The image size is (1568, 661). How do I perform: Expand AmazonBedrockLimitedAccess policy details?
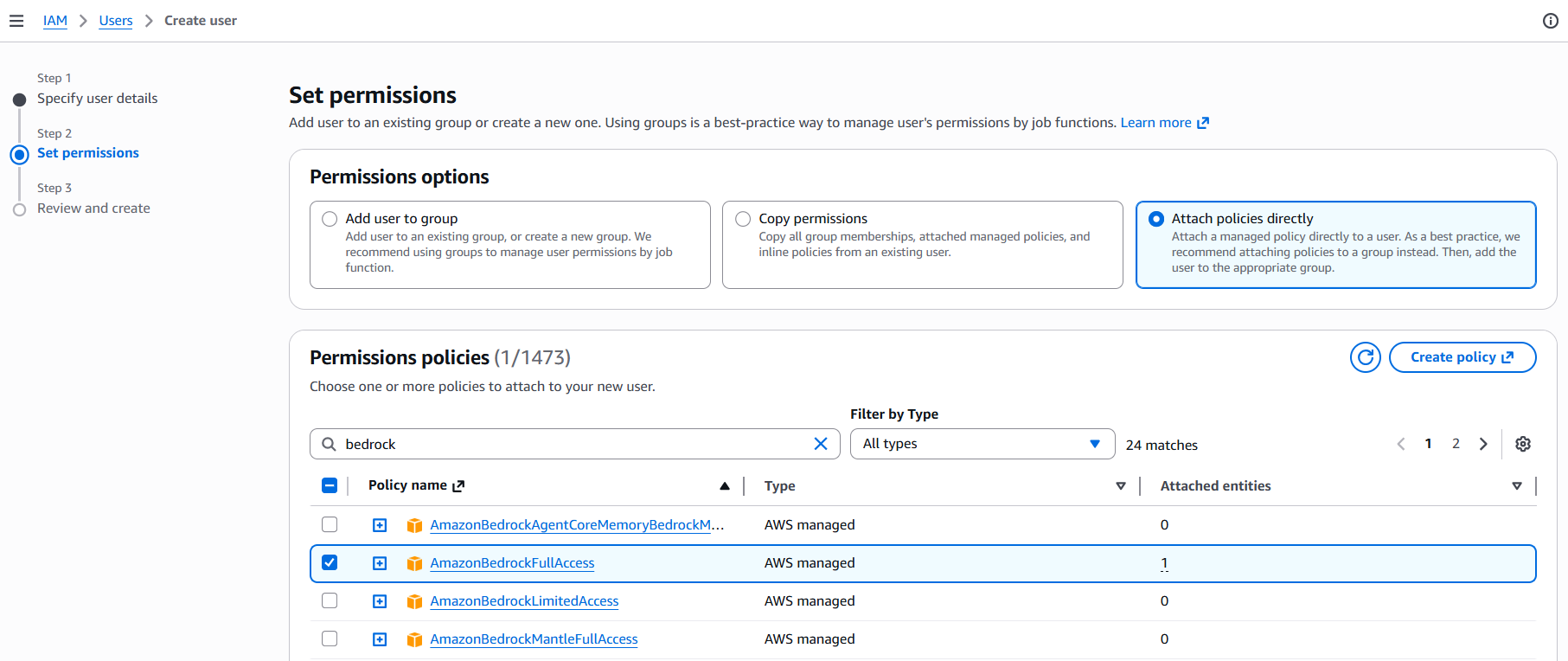380,601
